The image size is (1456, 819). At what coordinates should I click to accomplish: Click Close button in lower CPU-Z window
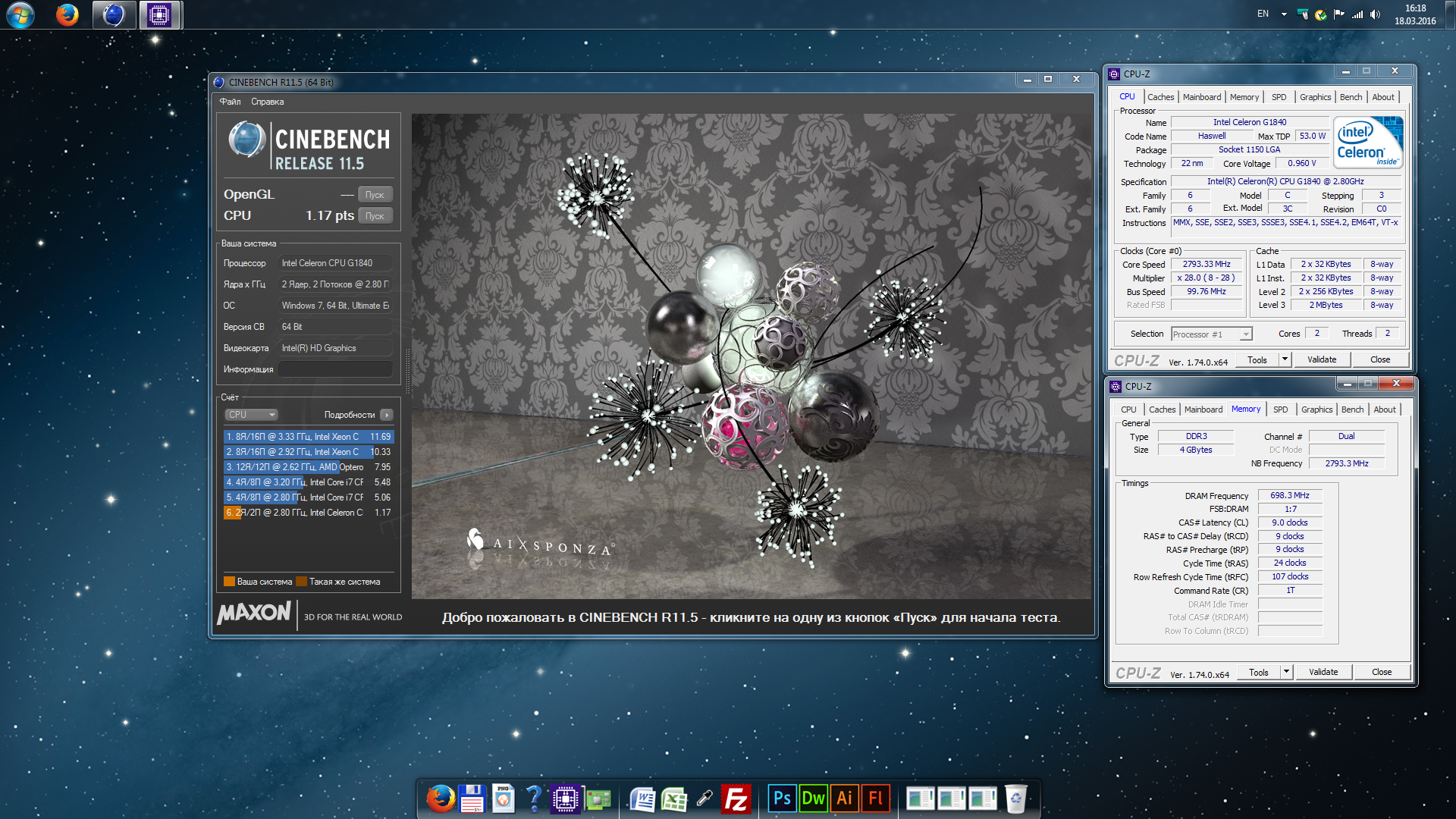tap(1382, 672)
